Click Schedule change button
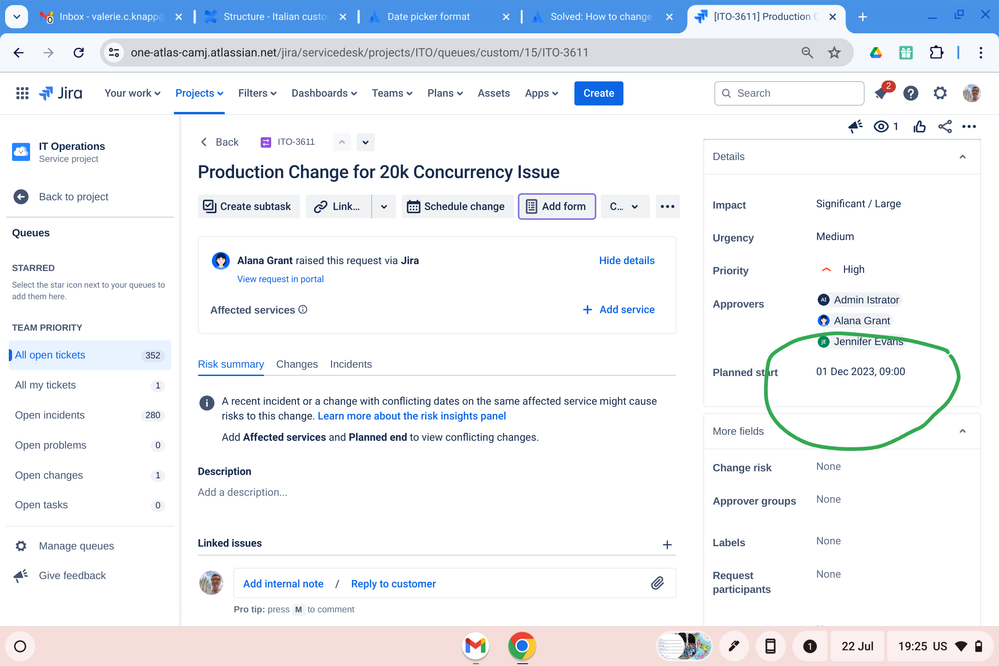The image size is (999, 666). (x=457, y=206)
